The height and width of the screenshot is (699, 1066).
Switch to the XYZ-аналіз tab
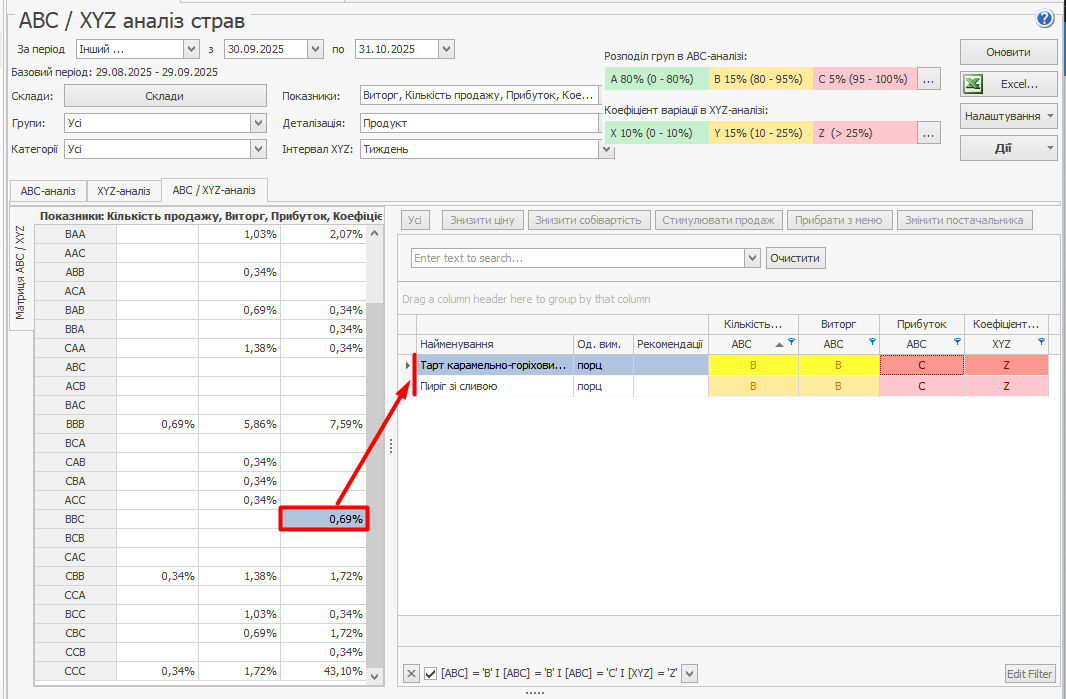(124, 191)
